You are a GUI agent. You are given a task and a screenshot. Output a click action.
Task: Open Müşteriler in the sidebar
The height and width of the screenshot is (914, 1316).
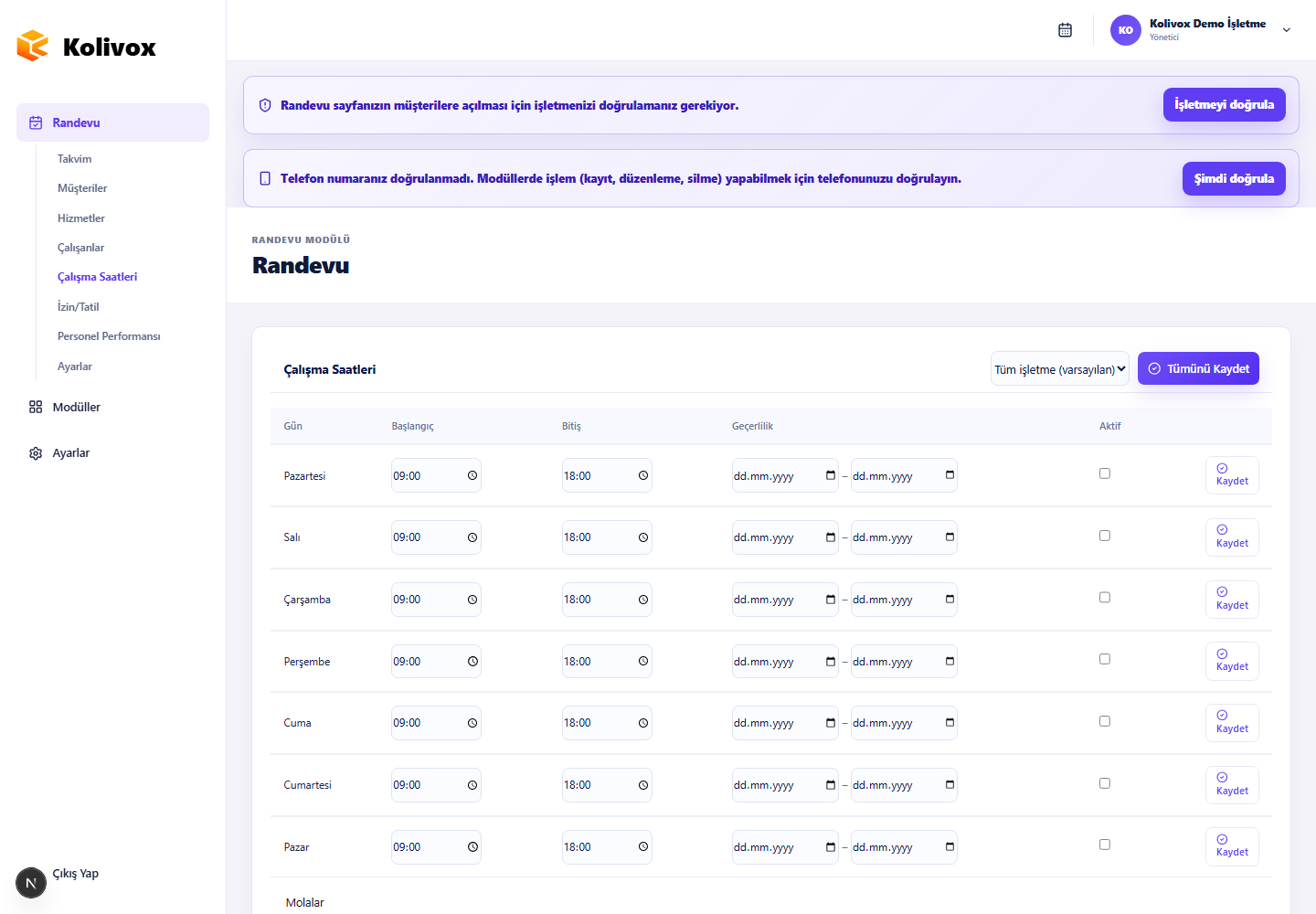(82, 188)
